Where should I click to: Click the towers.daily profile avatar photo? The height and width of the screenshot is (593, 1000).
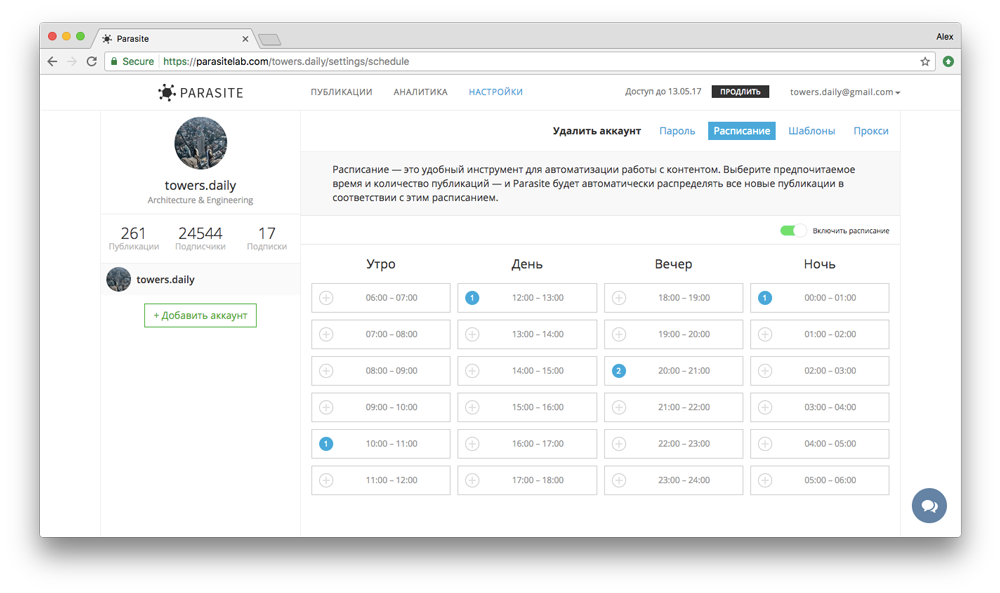tap(200, 143)
